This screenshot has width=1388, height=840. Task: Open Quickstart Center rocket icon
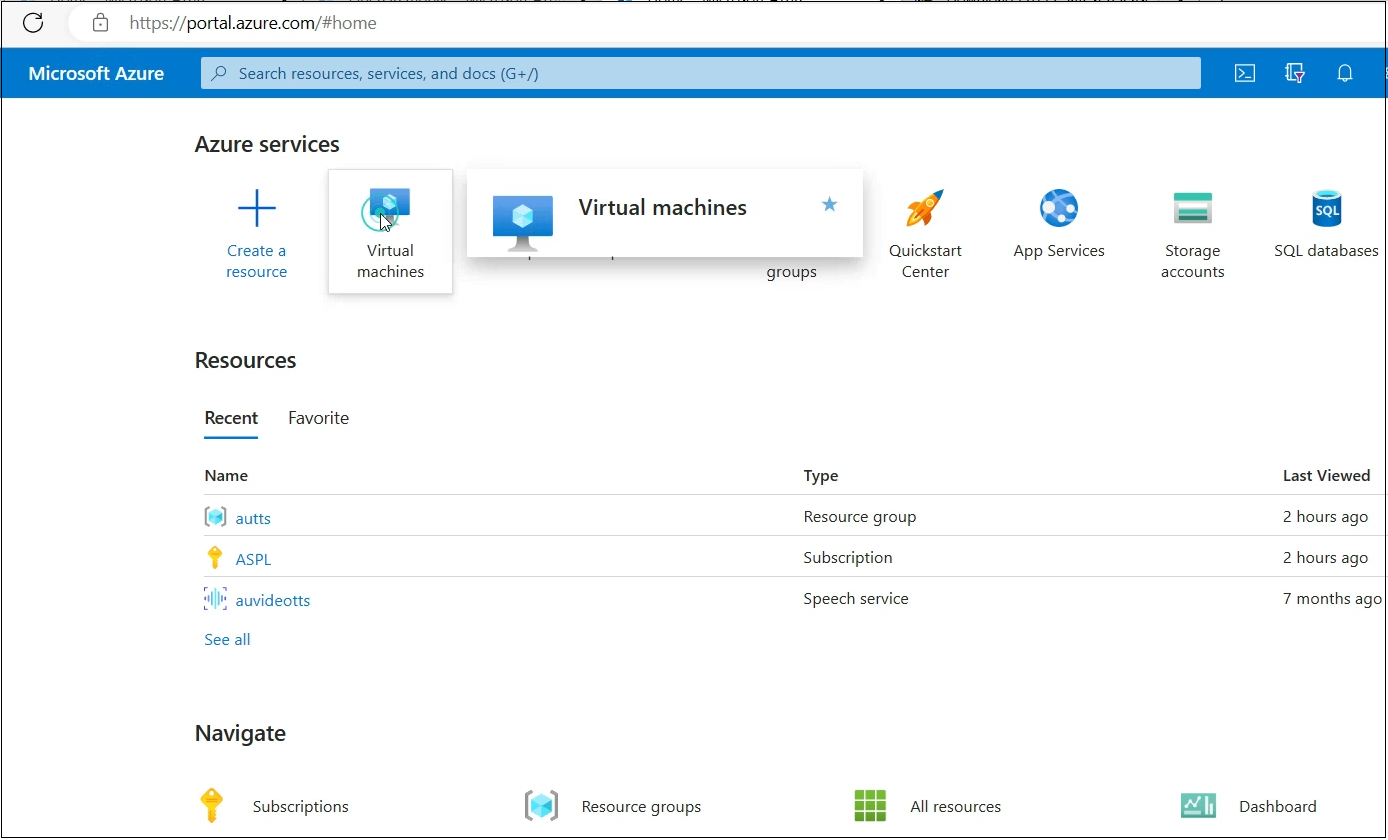coord(925,208)
